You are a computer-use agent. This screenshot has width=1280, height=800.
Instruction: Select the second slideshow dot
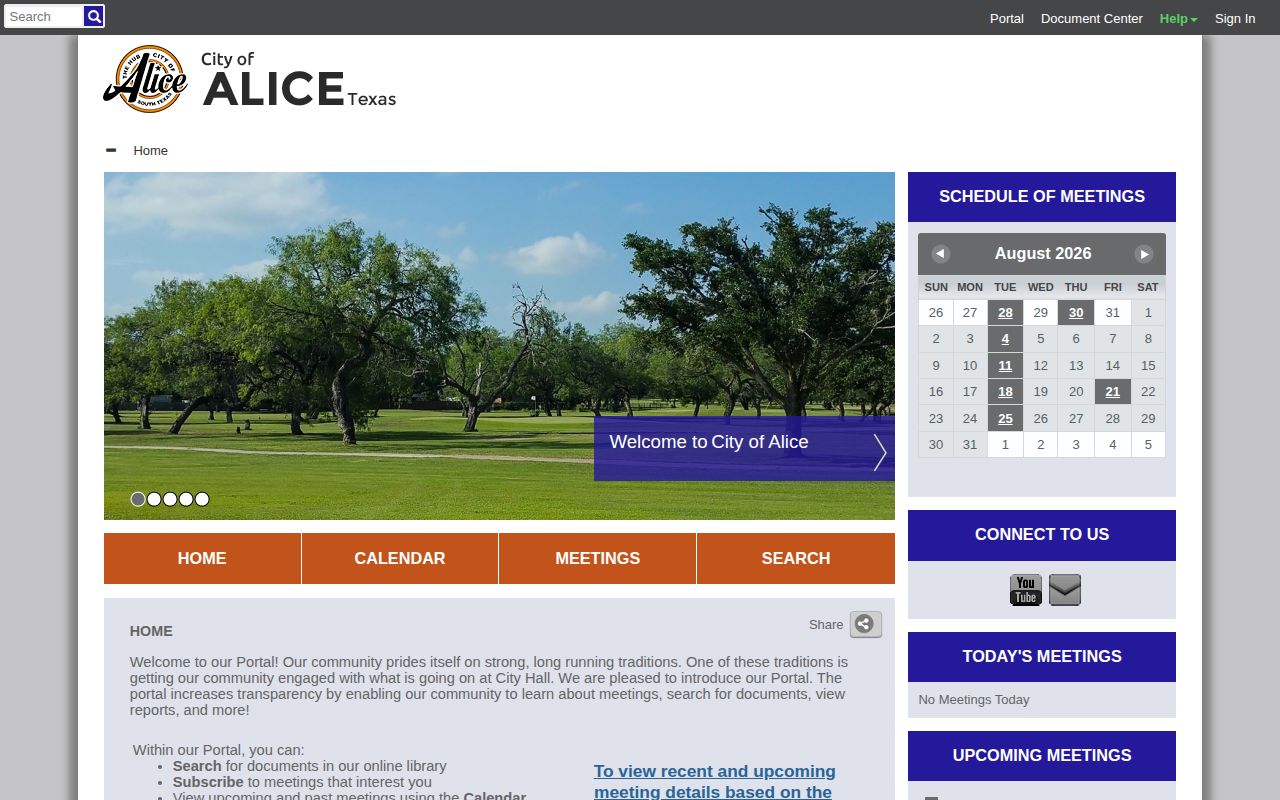[x=154, y=499]
